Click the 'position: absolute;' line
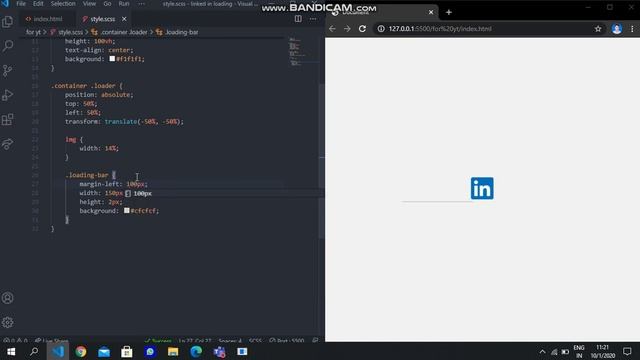Image resolution: width=640 pixels, height=360 pixels. point(99,95)
